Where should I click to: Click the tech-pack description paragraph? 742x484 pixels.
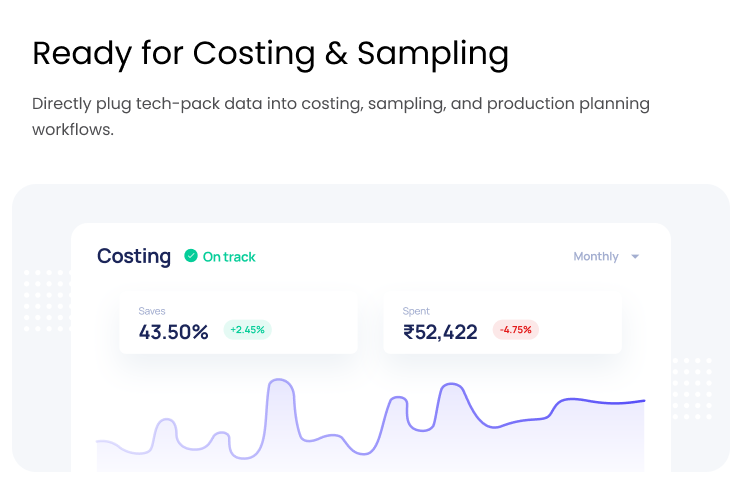pos(340,116)
